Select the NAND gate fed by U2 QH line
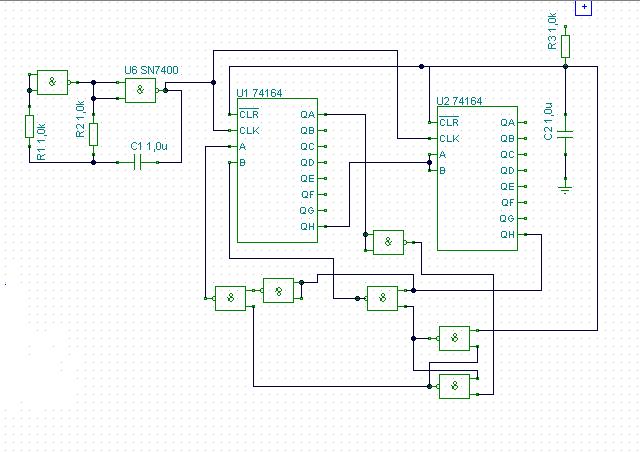This screenshot has width=640, height=452. (x=382, y=298)
